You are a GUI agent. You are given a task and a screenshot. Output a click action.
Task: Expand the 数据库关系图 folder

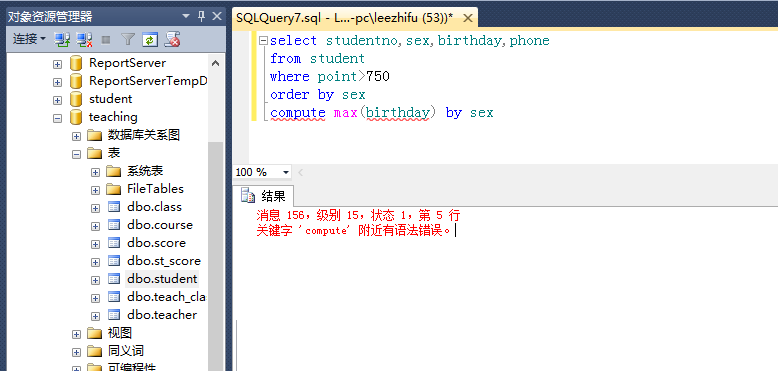coord(76,136)
